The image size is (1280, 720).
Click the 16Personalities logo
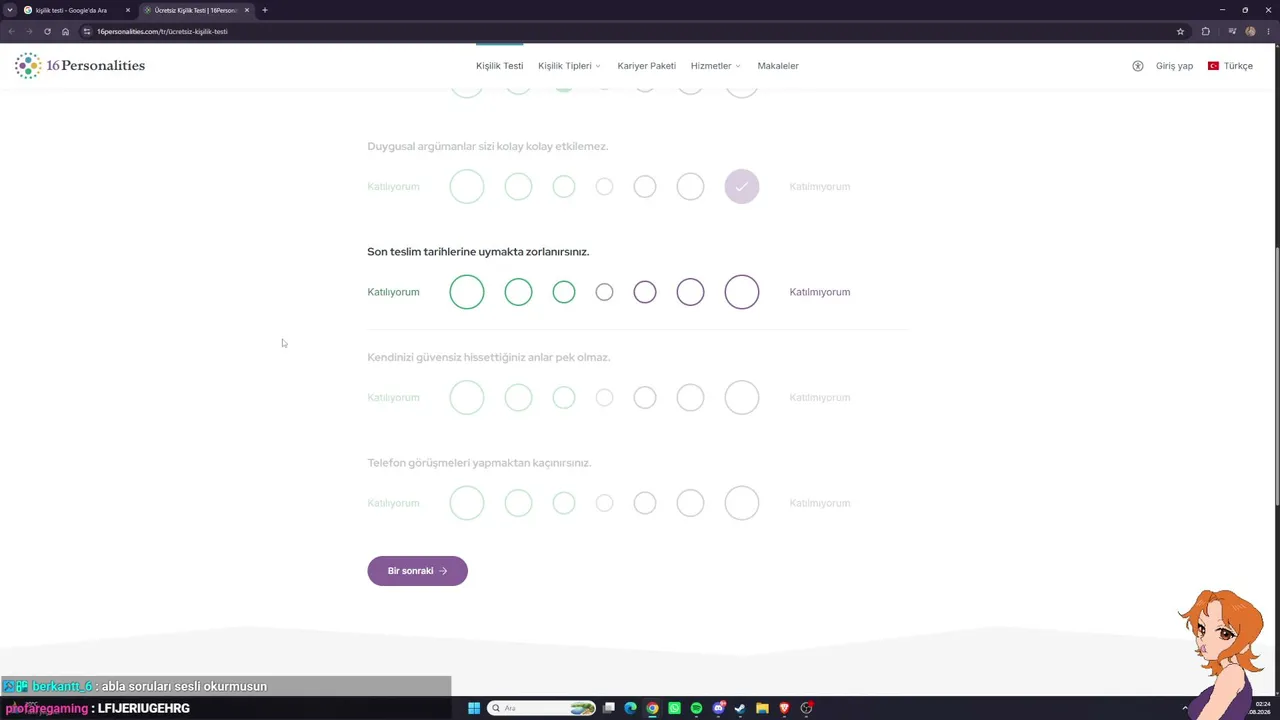tap(80, 66)
